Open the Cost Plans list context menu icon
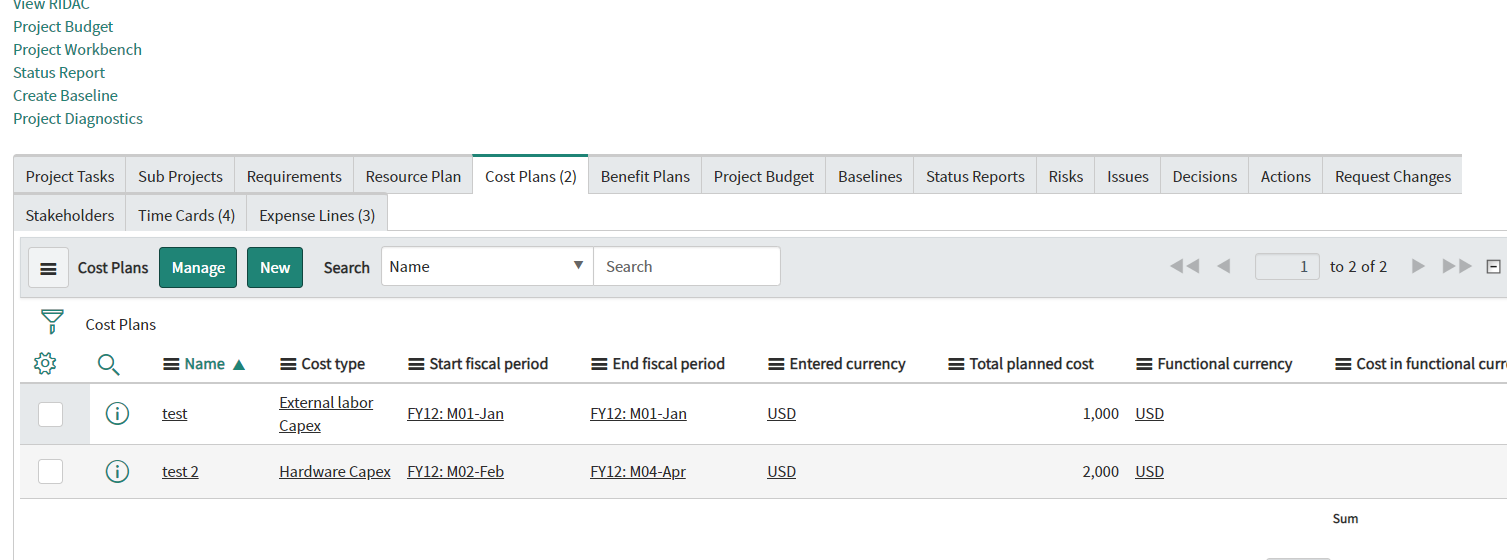The height and width of the screenshot is (560, 1507). coord(48,268)
